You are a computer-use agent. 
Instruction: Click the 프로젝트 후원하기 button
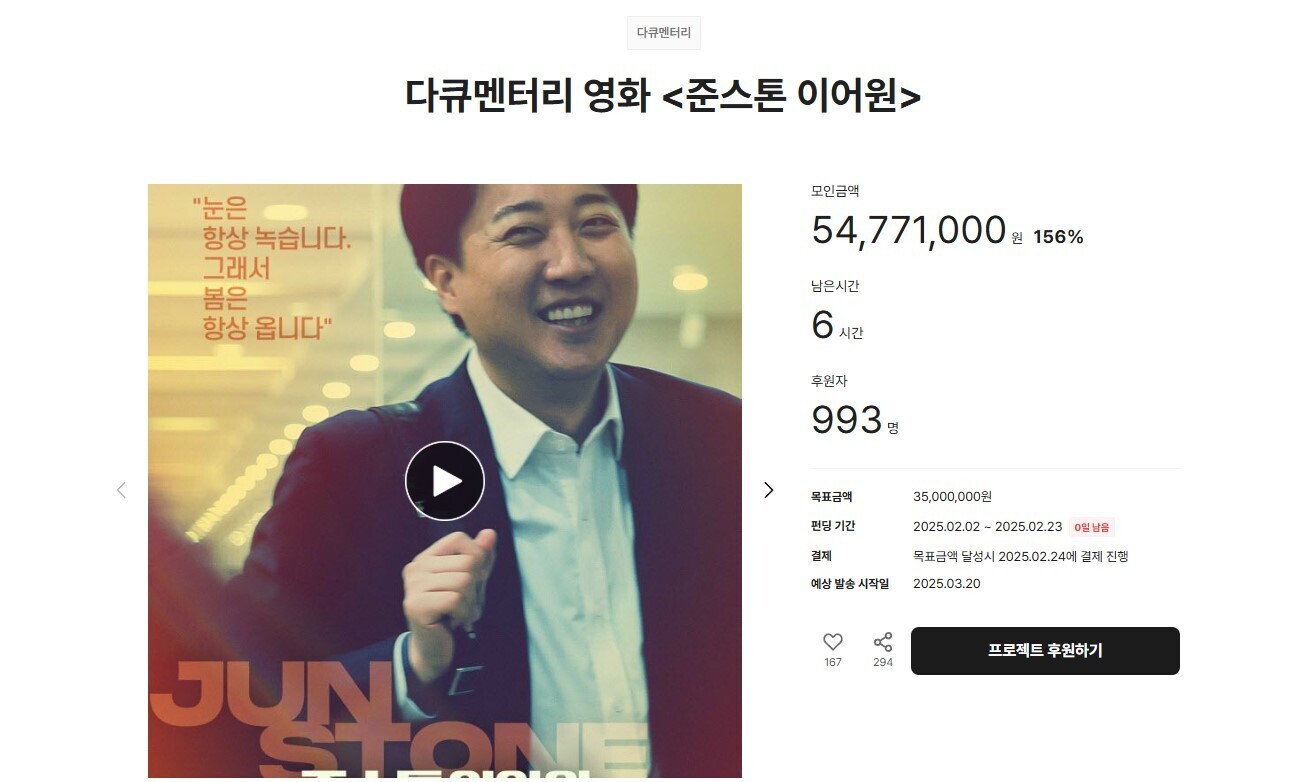[x=1045, y=651]
